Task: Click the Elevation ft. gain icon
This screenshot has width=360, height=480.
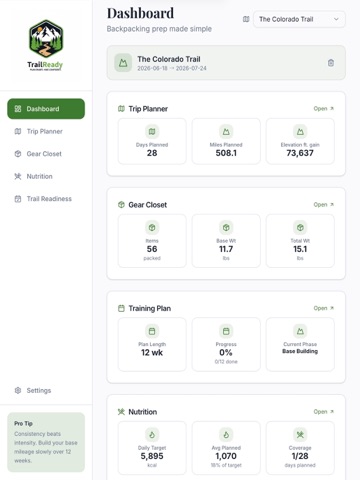Action: coord(300,132)
